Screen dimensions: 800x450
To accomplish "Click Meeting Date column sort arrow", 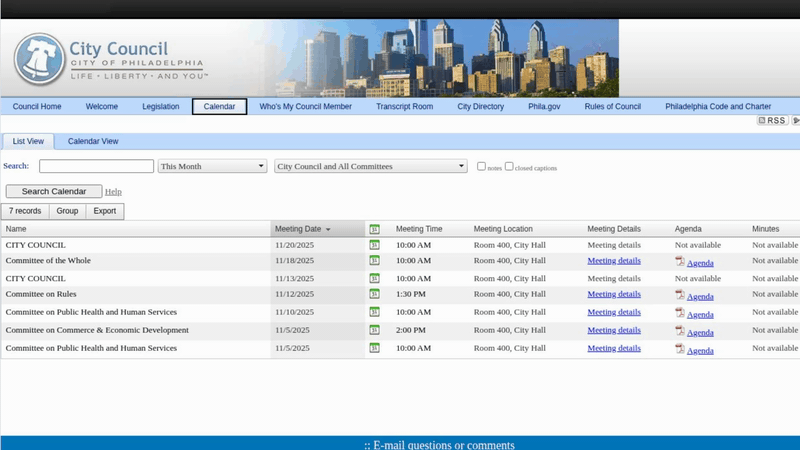I will click(328, 230).
